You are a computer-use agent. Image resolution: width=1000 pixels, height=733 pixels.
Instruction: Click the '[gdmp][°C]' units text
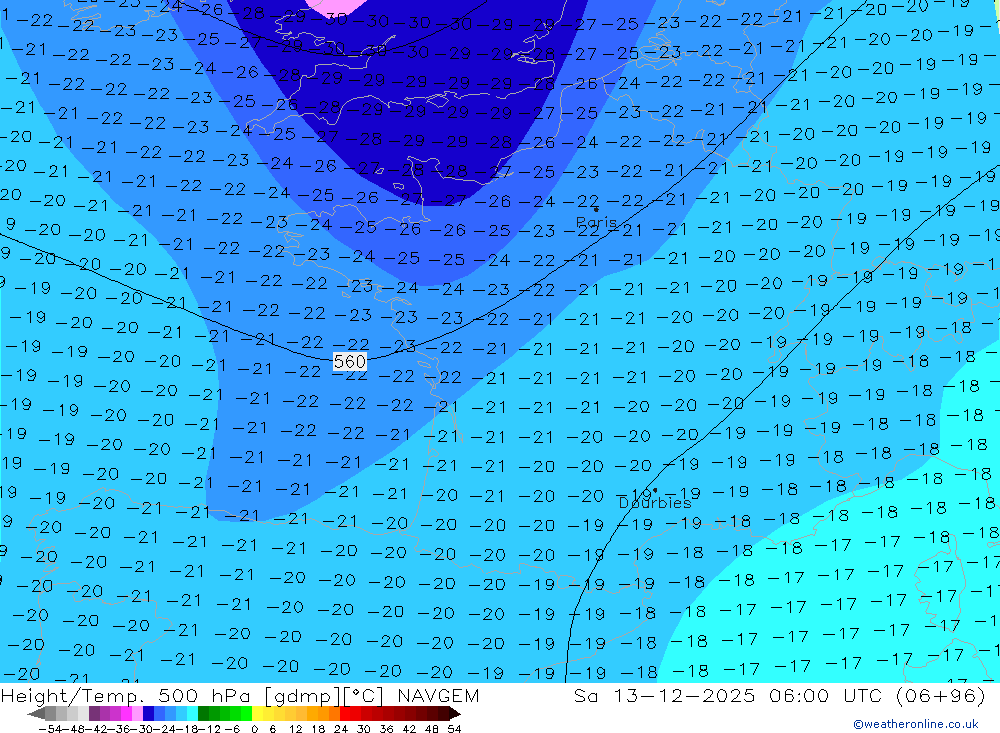[x=325, y=696]
